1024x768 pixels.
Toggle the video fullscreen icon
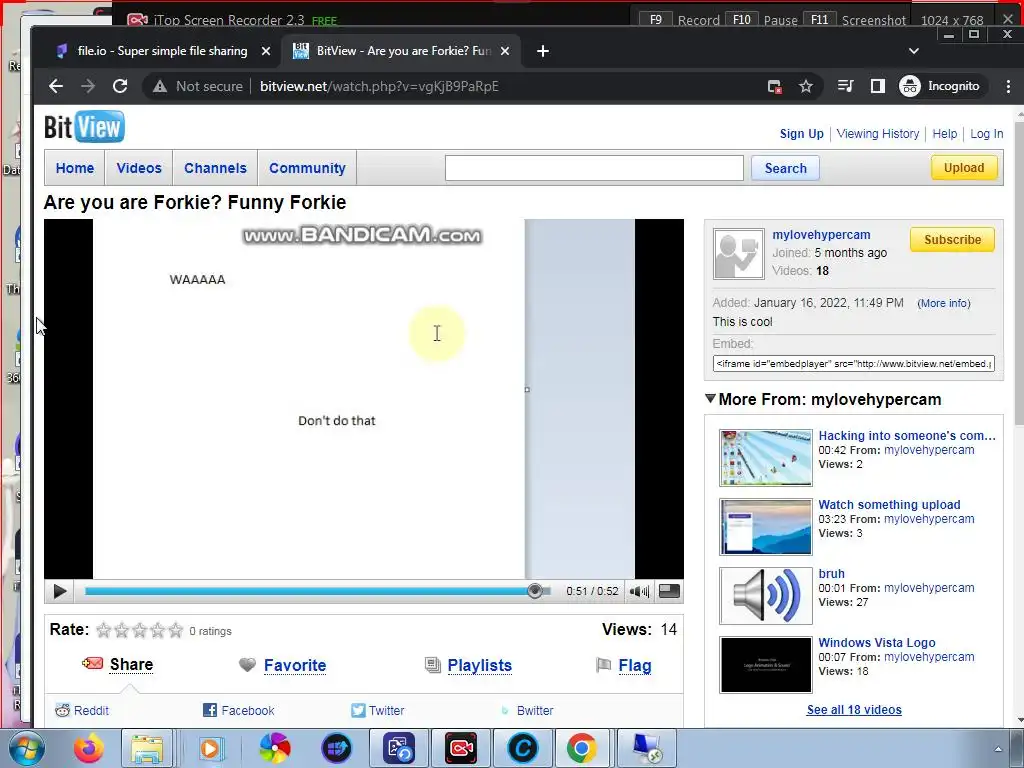click(x=669, y=591)
